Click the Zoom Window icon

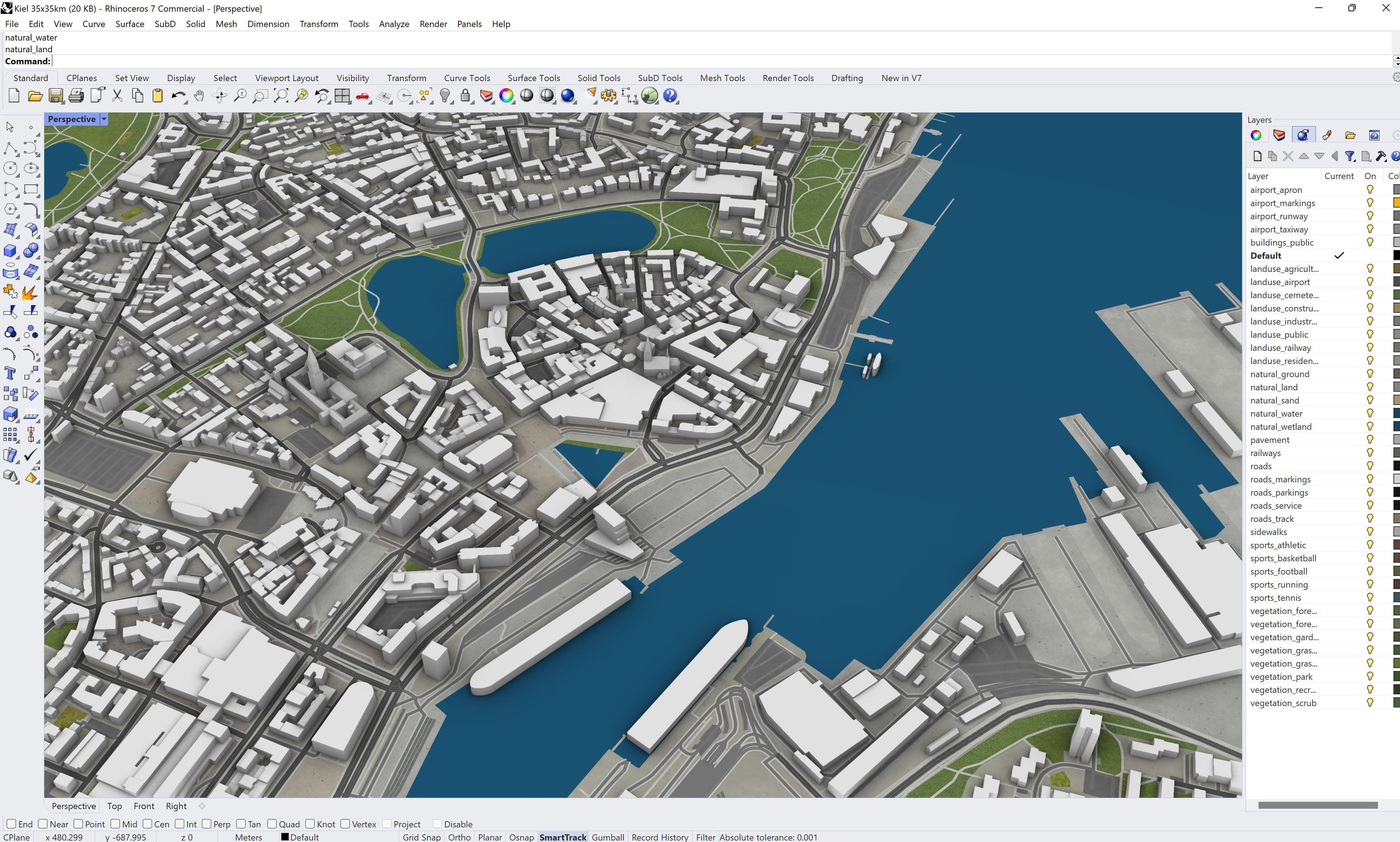coord(260,96)
